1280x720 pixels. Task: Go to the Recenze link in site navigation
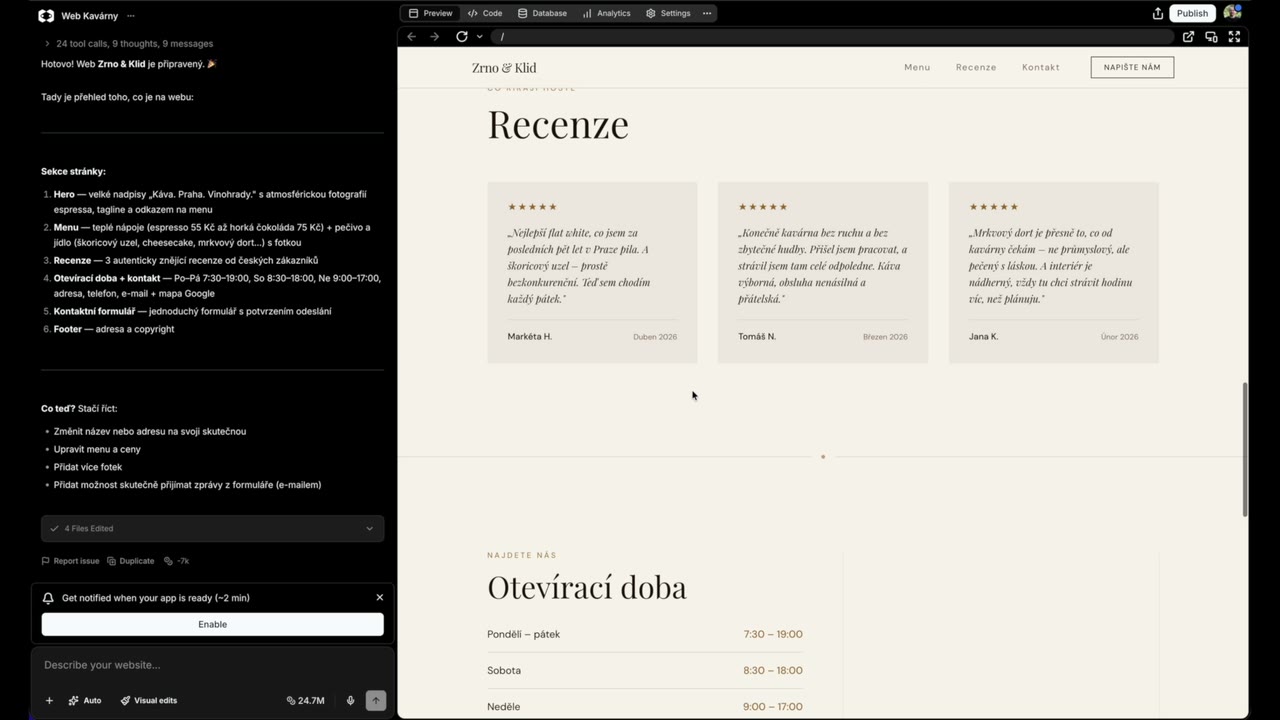pyautogui.click(x=976, y=67)
